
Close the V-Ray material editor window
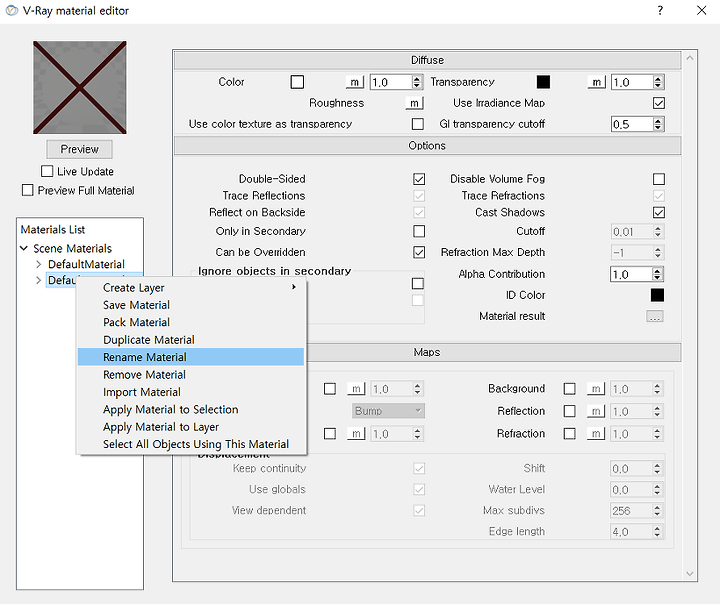pos(701,11)
